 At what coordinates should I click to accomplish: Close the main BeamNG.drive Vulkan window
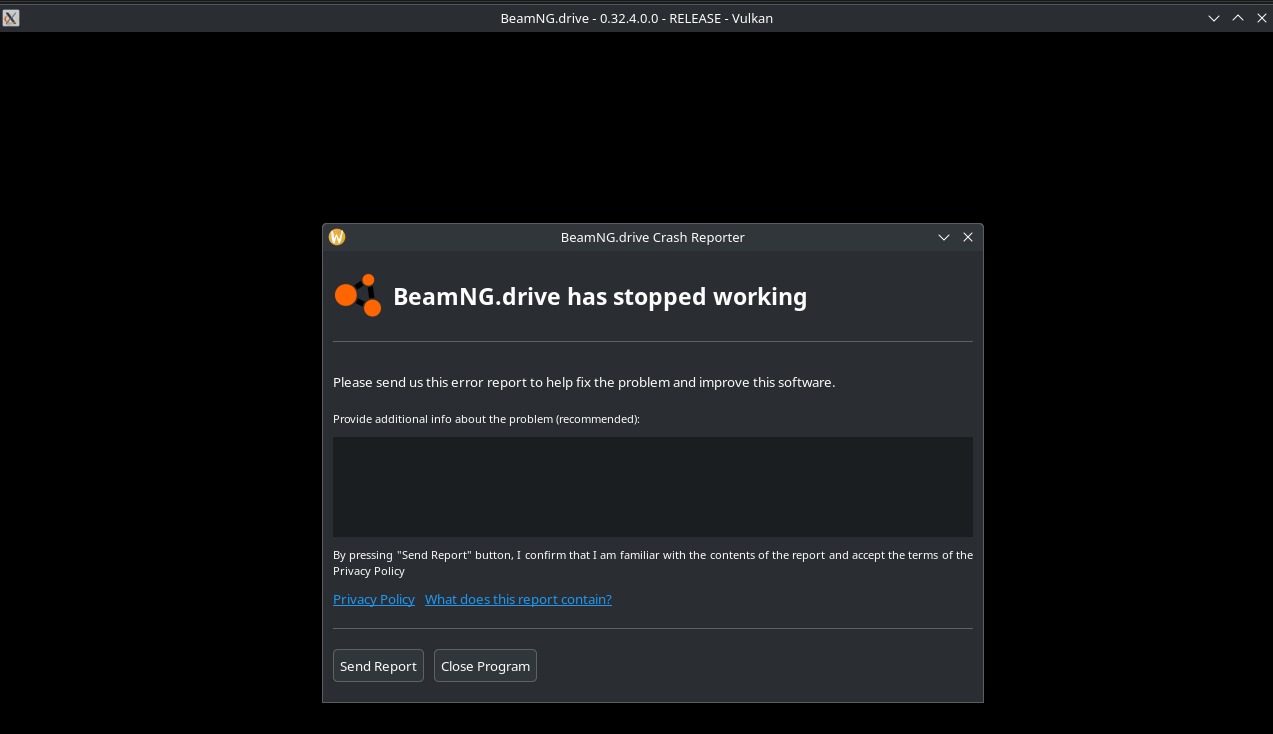(1261, 18)
